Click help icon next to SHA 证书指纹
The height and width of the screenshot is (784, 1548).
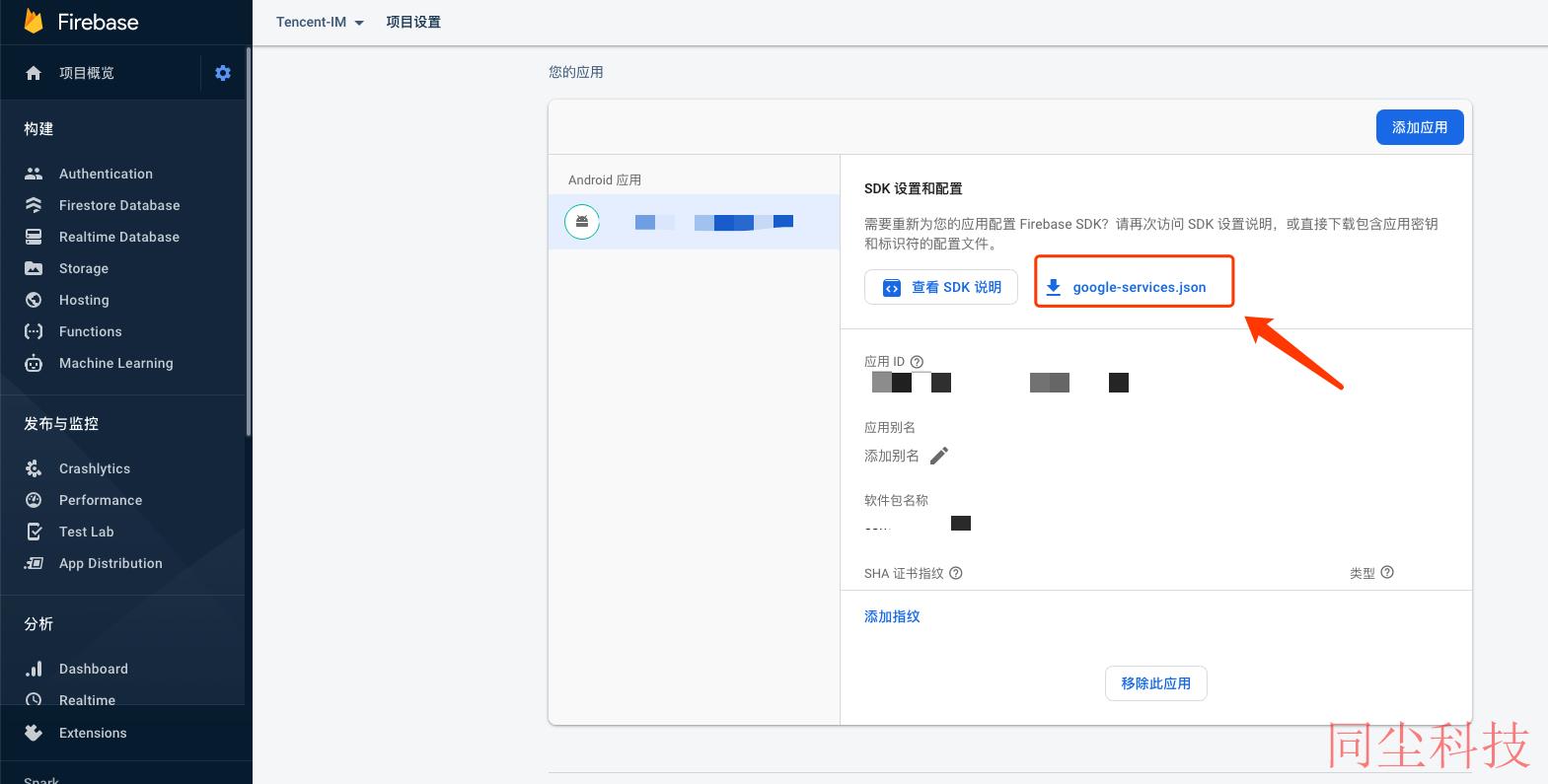tap(956, 573)
